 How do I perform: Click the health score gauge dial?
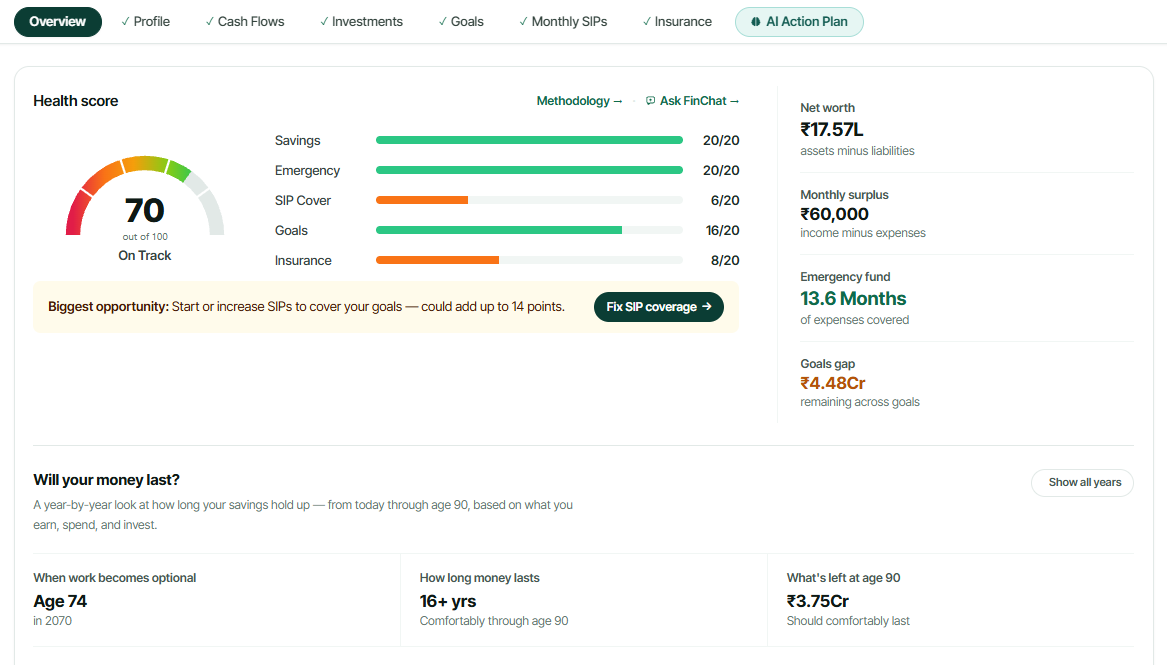(x=144, y=196)
